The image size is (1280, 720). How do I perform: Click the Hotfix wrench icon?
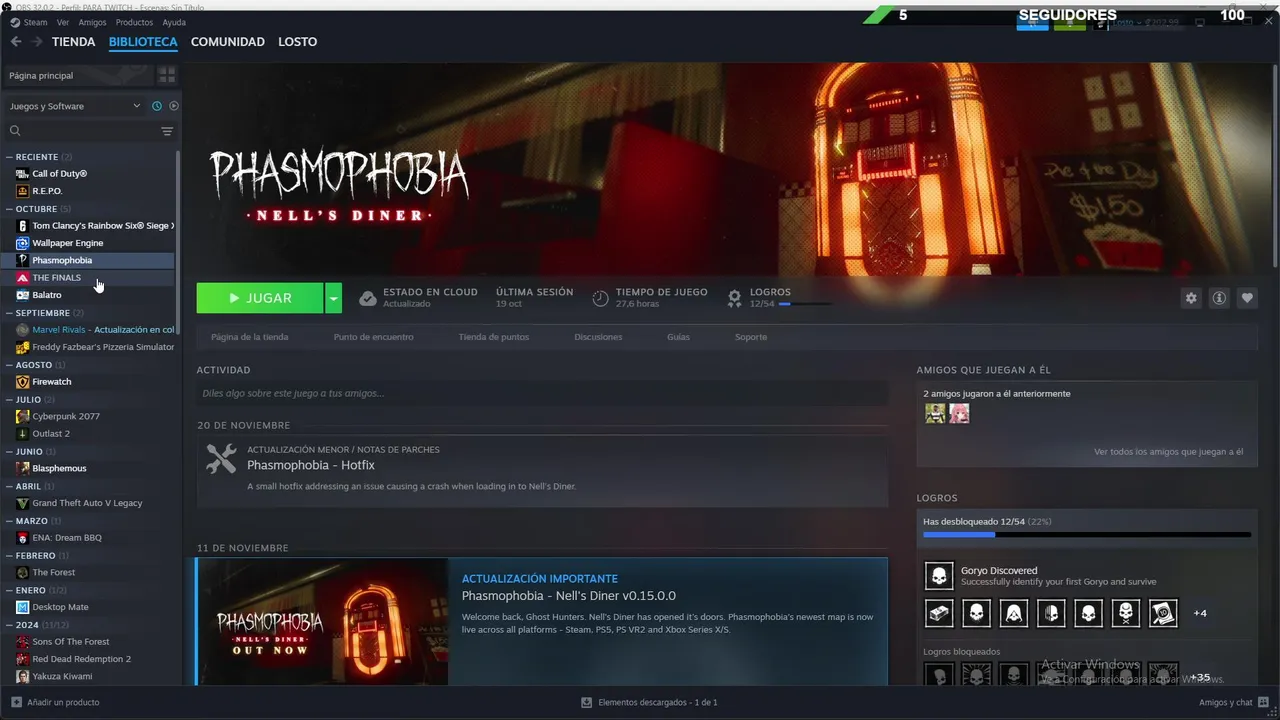click(221, 459)
